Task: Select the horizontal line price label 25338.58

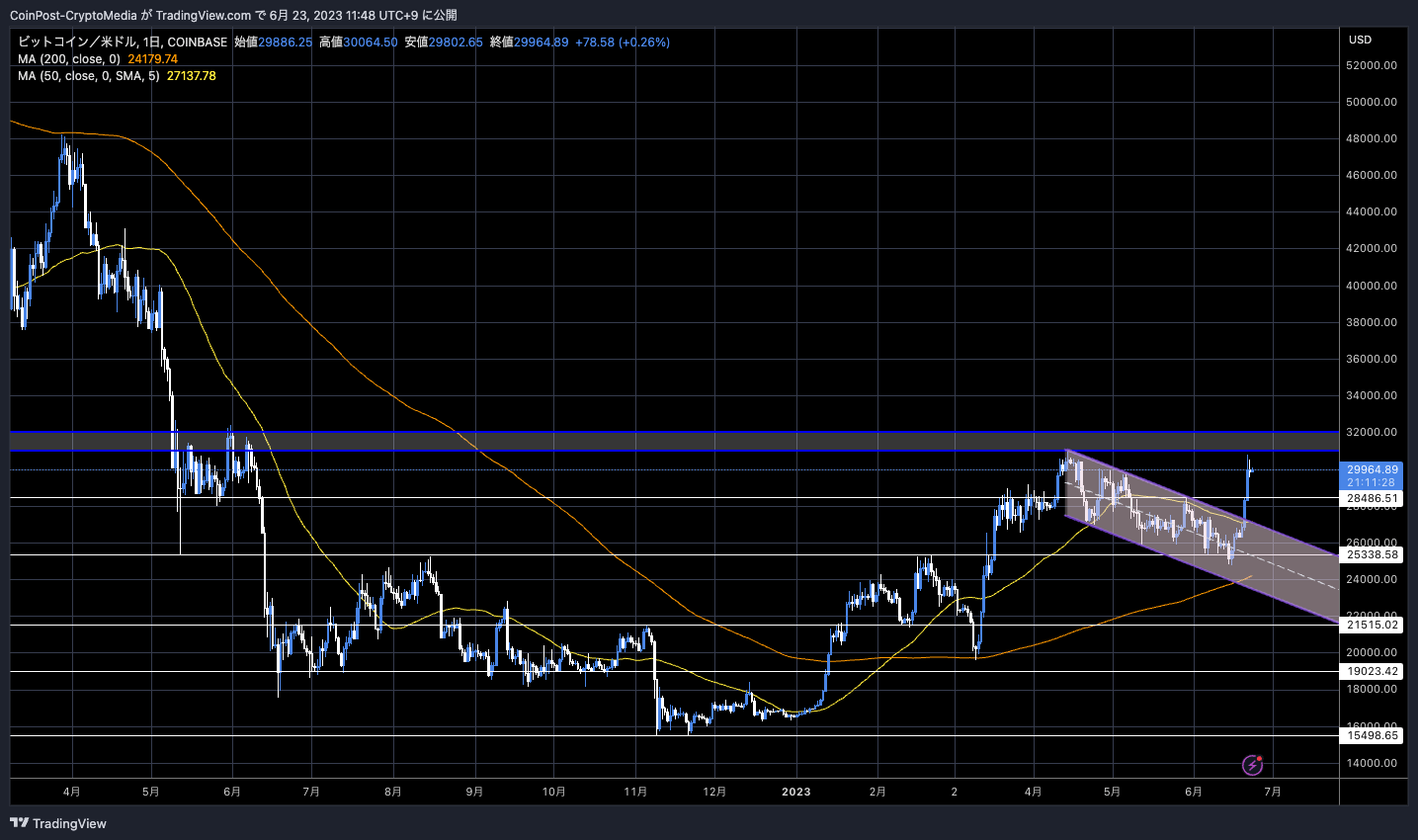Action: 1373,555
